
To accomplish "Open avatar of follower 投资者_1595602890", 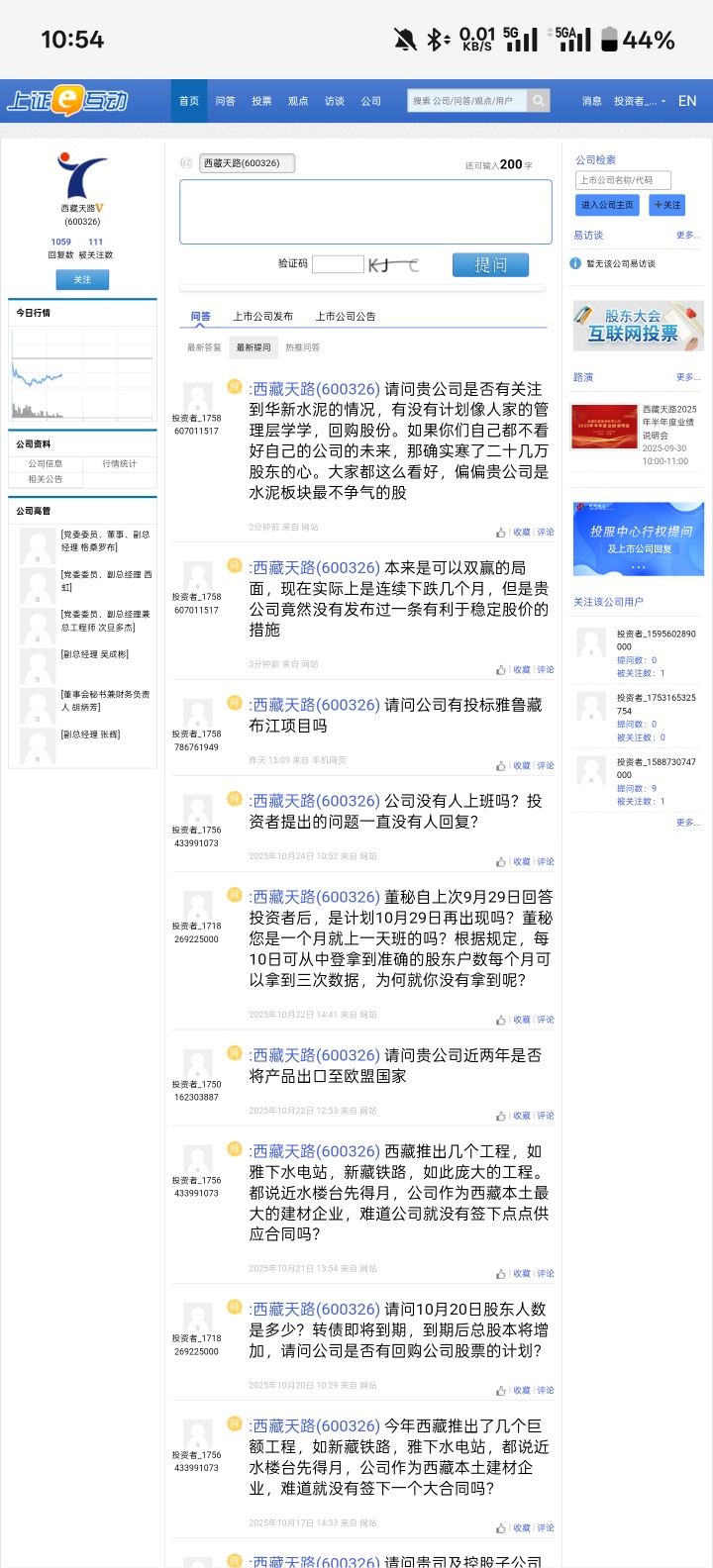I will click(x=591, y=642).
